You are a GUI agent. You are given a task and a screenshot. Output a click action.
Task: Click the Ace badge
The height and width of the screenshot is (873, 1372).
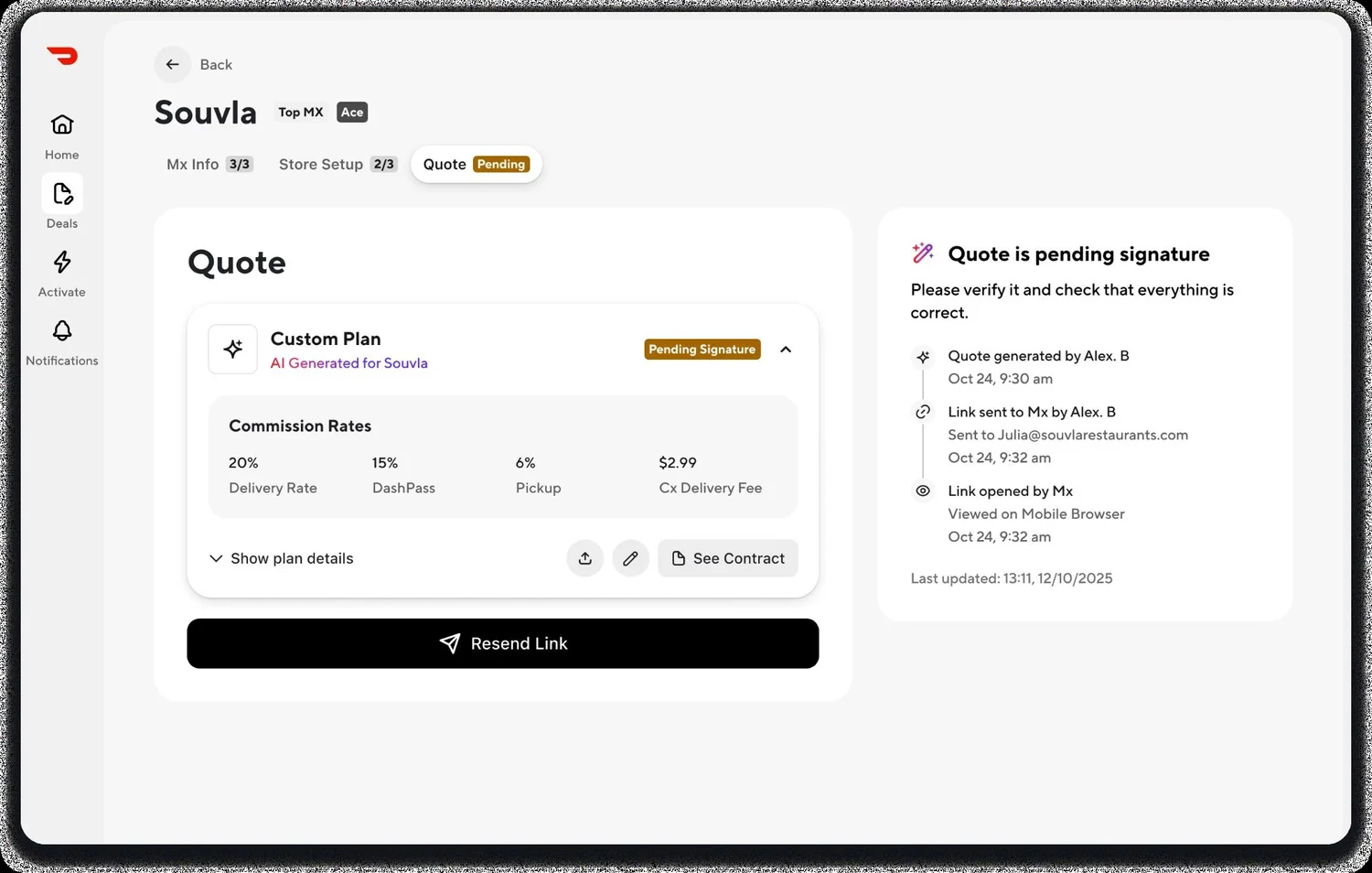352,113
